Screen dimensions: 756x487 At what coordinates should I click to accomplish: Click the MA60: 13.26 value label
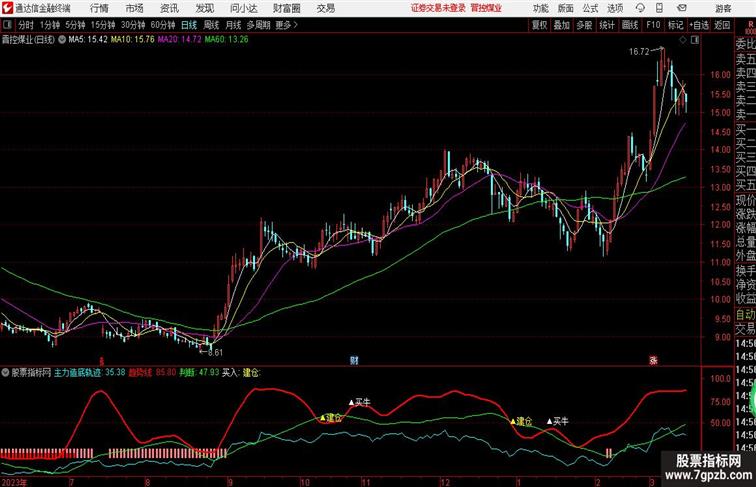[x=227, y=40]
